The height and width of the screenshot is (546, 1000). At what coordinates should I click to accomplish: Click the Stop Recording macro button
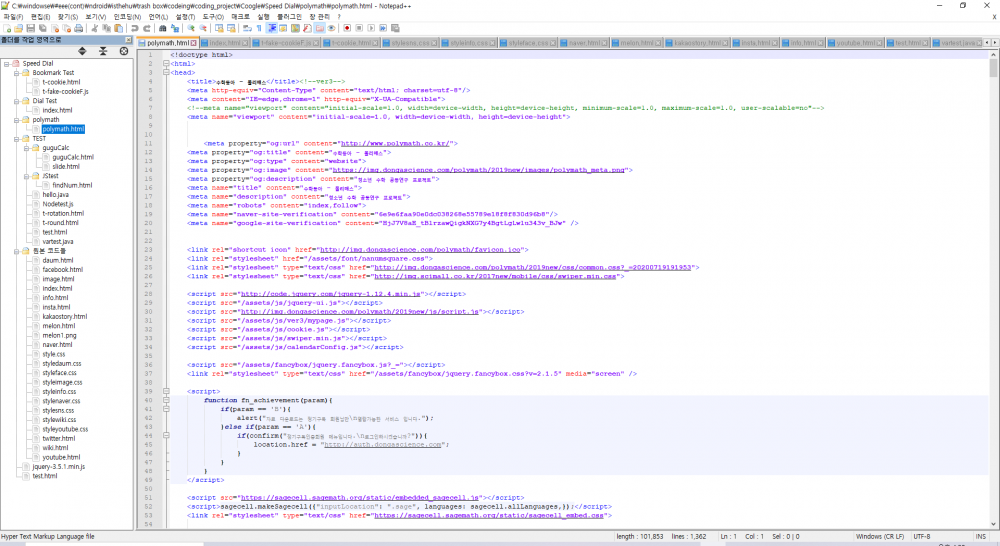[359, 28]
